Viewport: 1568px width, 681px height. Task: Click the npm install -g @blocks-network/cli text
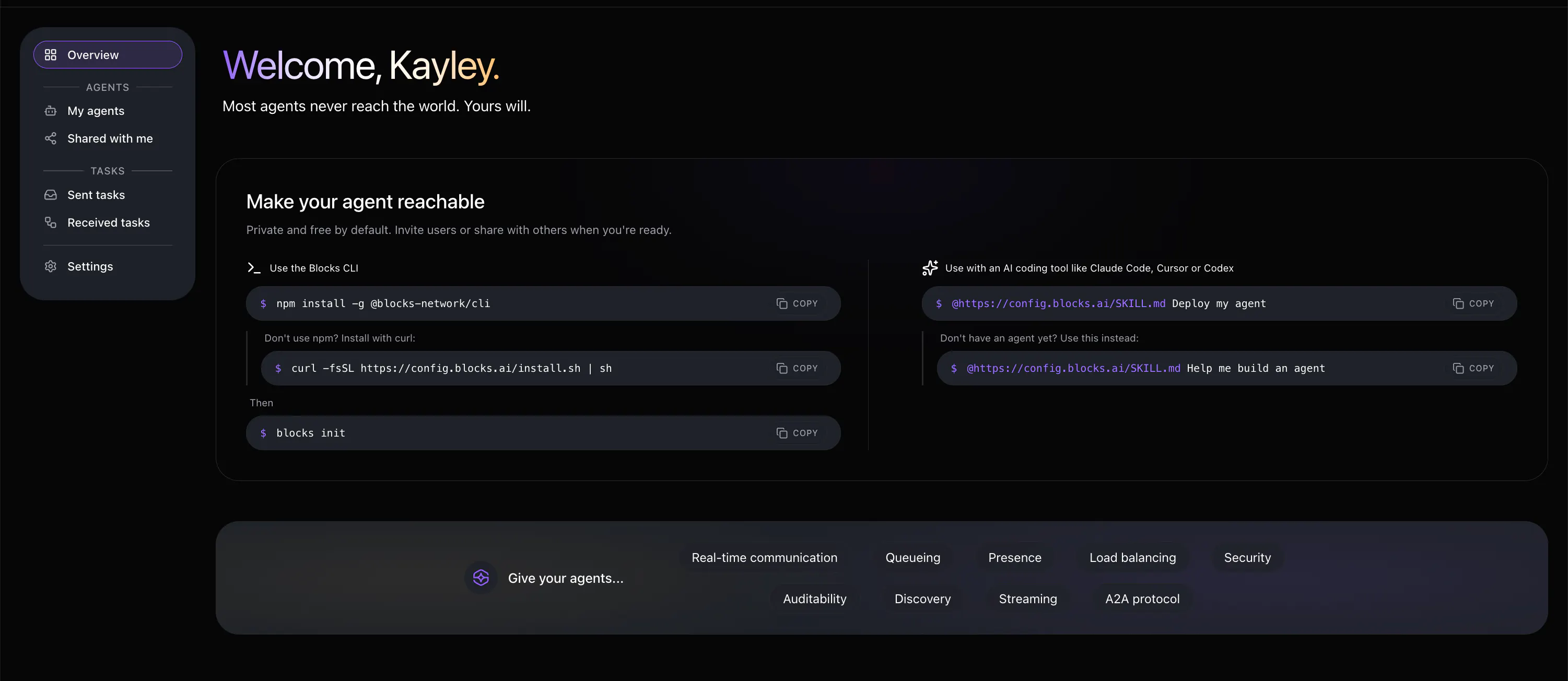[x=383, y=303]
